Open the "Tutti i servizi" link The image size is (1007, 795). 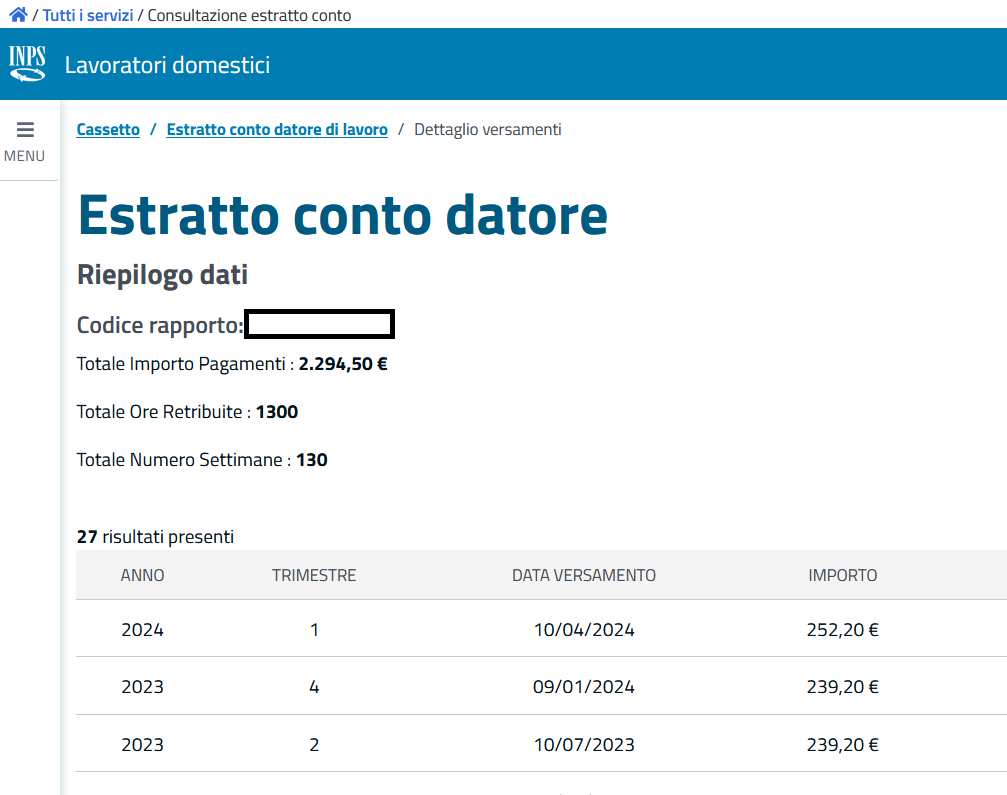pyautogui.click(x=88, y=16)
